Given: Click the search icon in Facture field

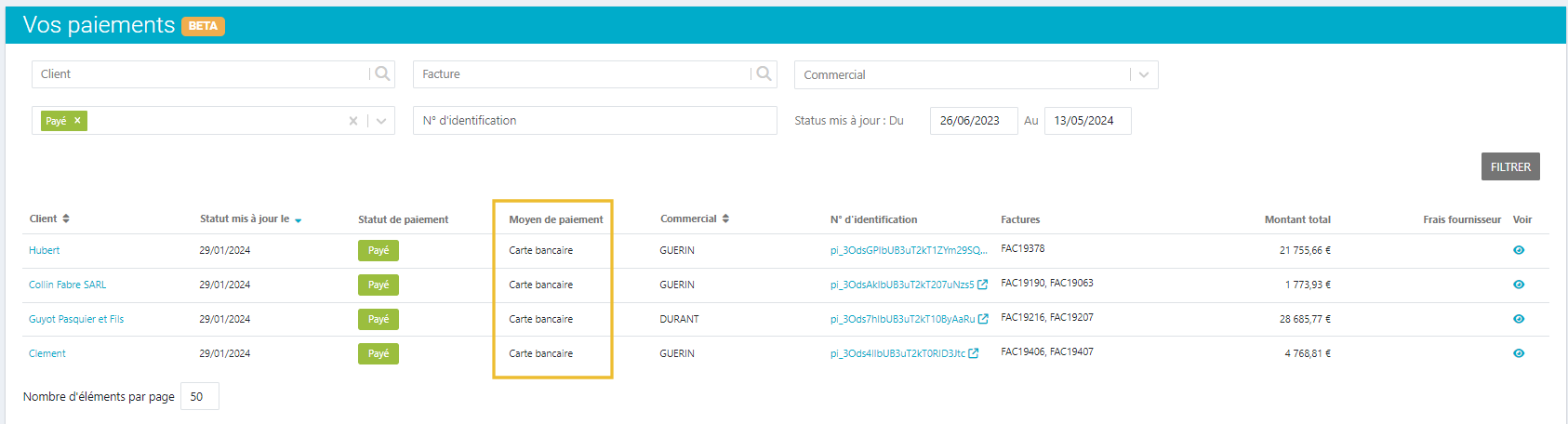Looking at the screenshot, I should [x=764, y=74].
